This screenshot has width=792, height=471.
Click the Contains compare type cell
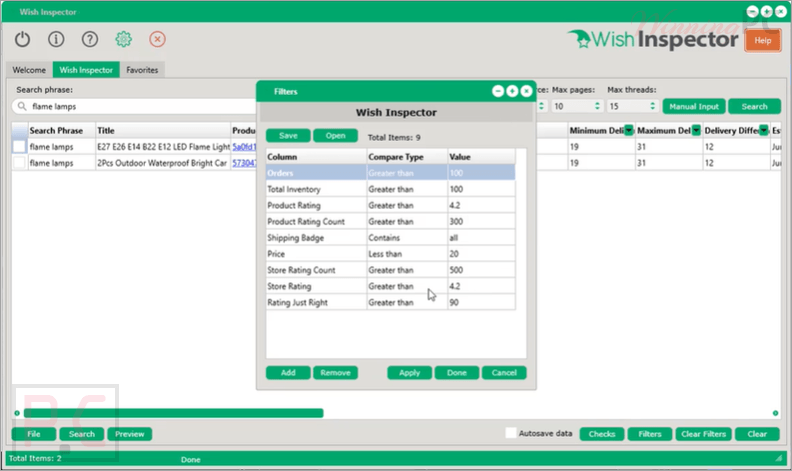coord(407,238)
